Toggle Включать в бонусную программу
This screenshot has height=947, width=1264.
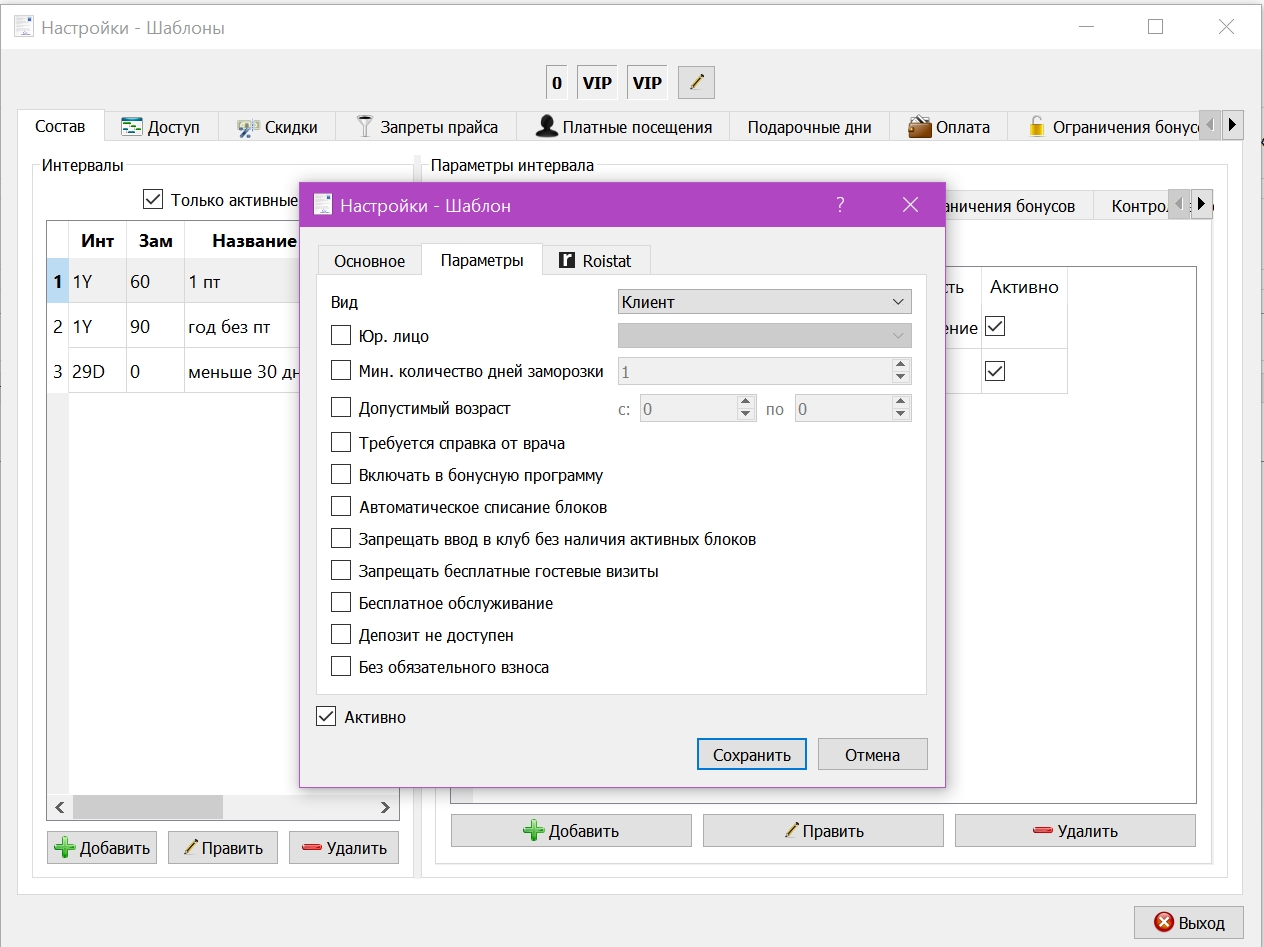click(341, 475)
